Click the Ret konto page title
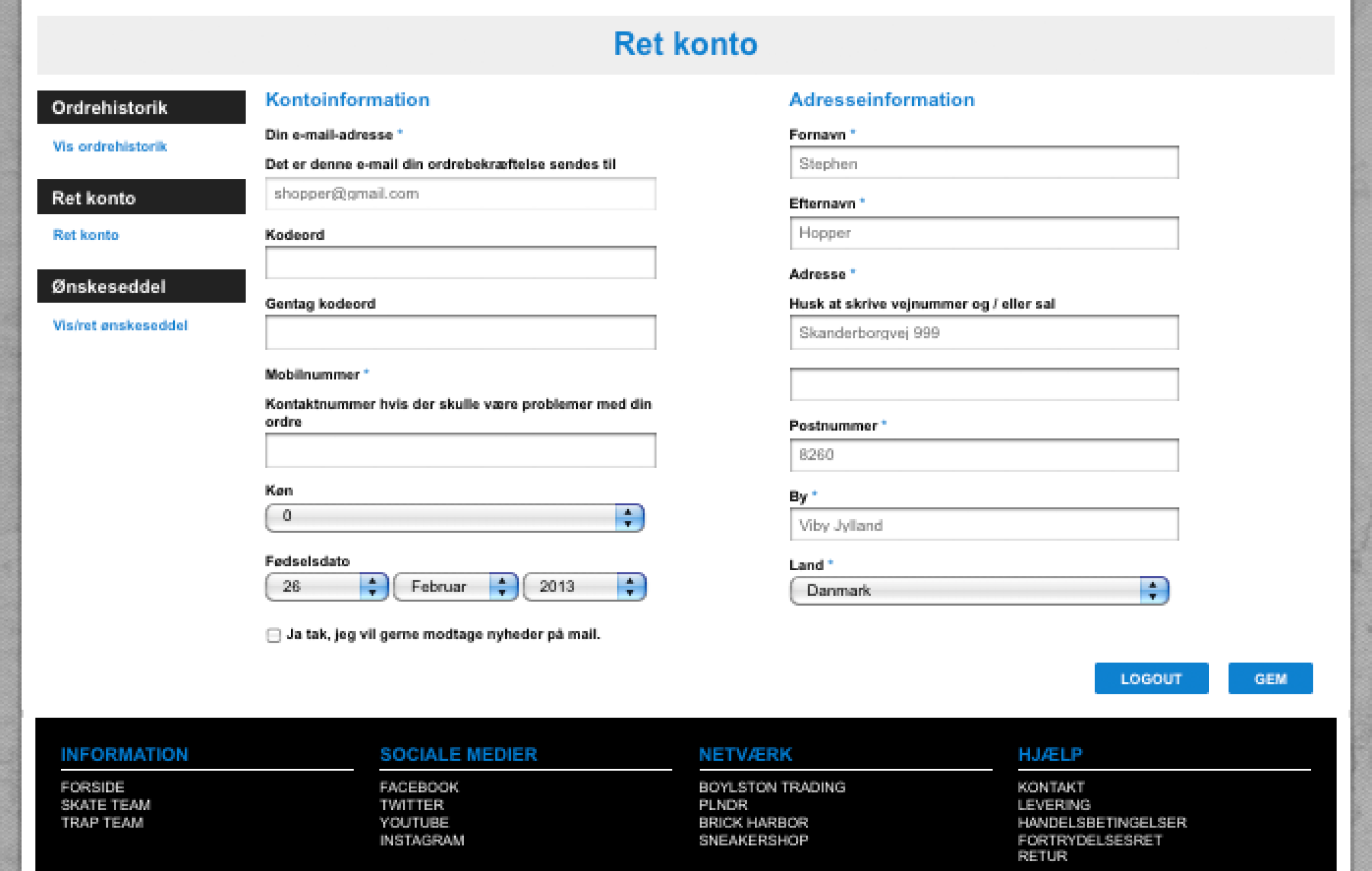The width and height of the screenshot is (1372, 871). 686,44
